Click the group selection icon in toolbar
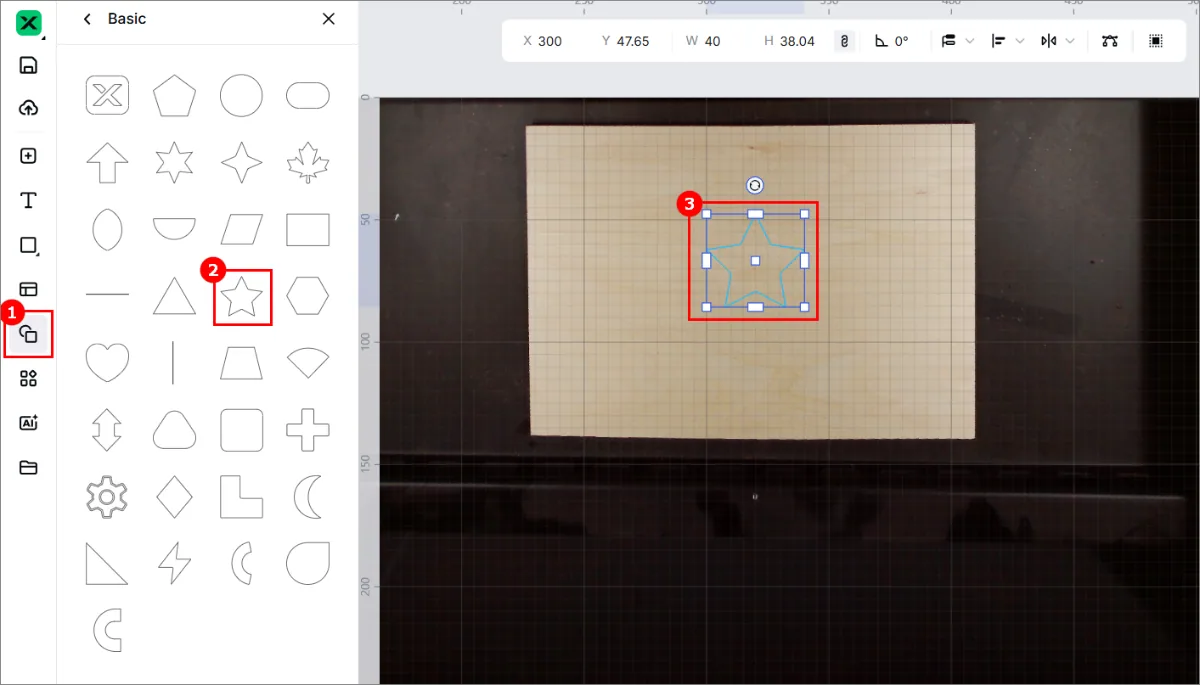The image size is (1200, 685). 1156,41
